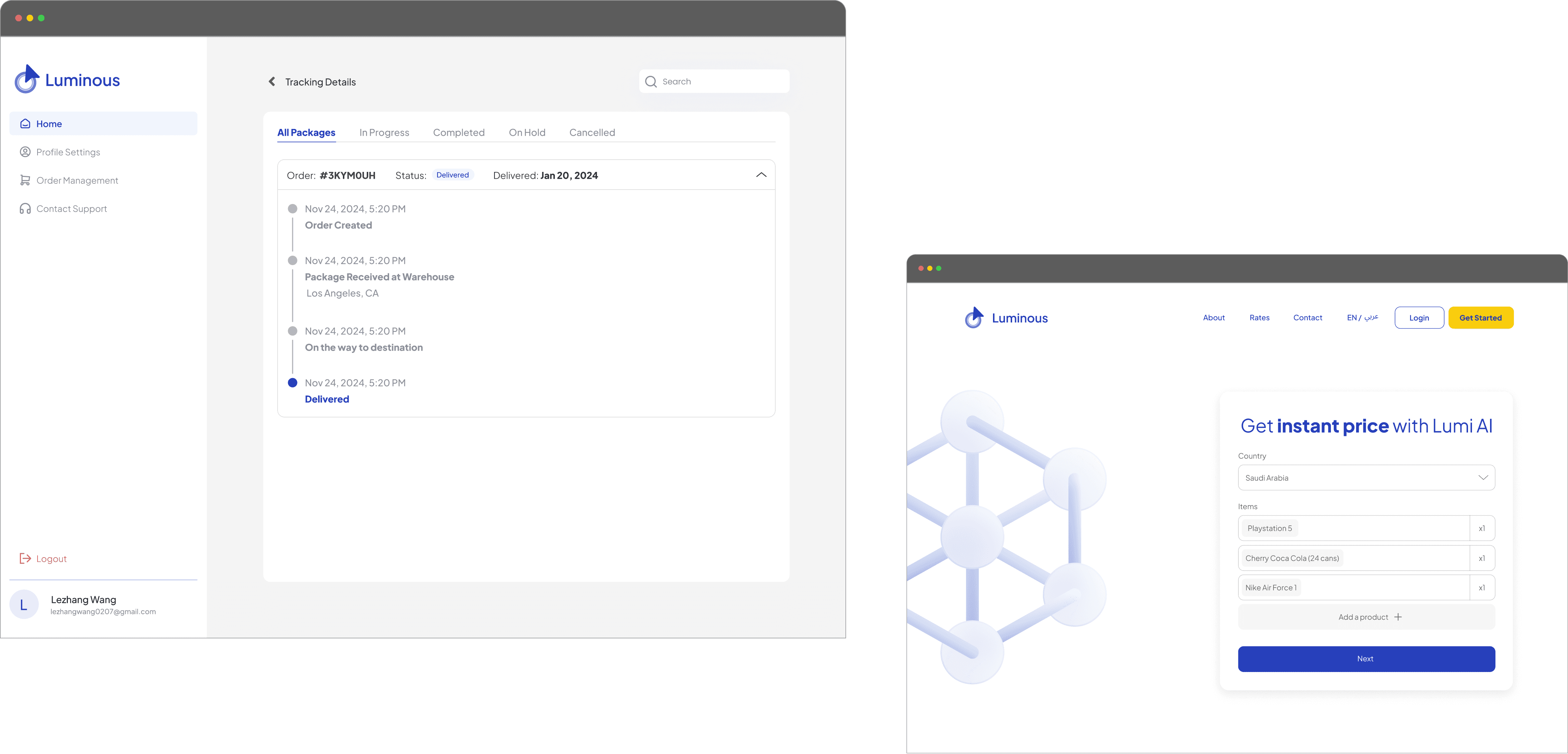Click the plus icon in Add a product

coord(1398,617)
